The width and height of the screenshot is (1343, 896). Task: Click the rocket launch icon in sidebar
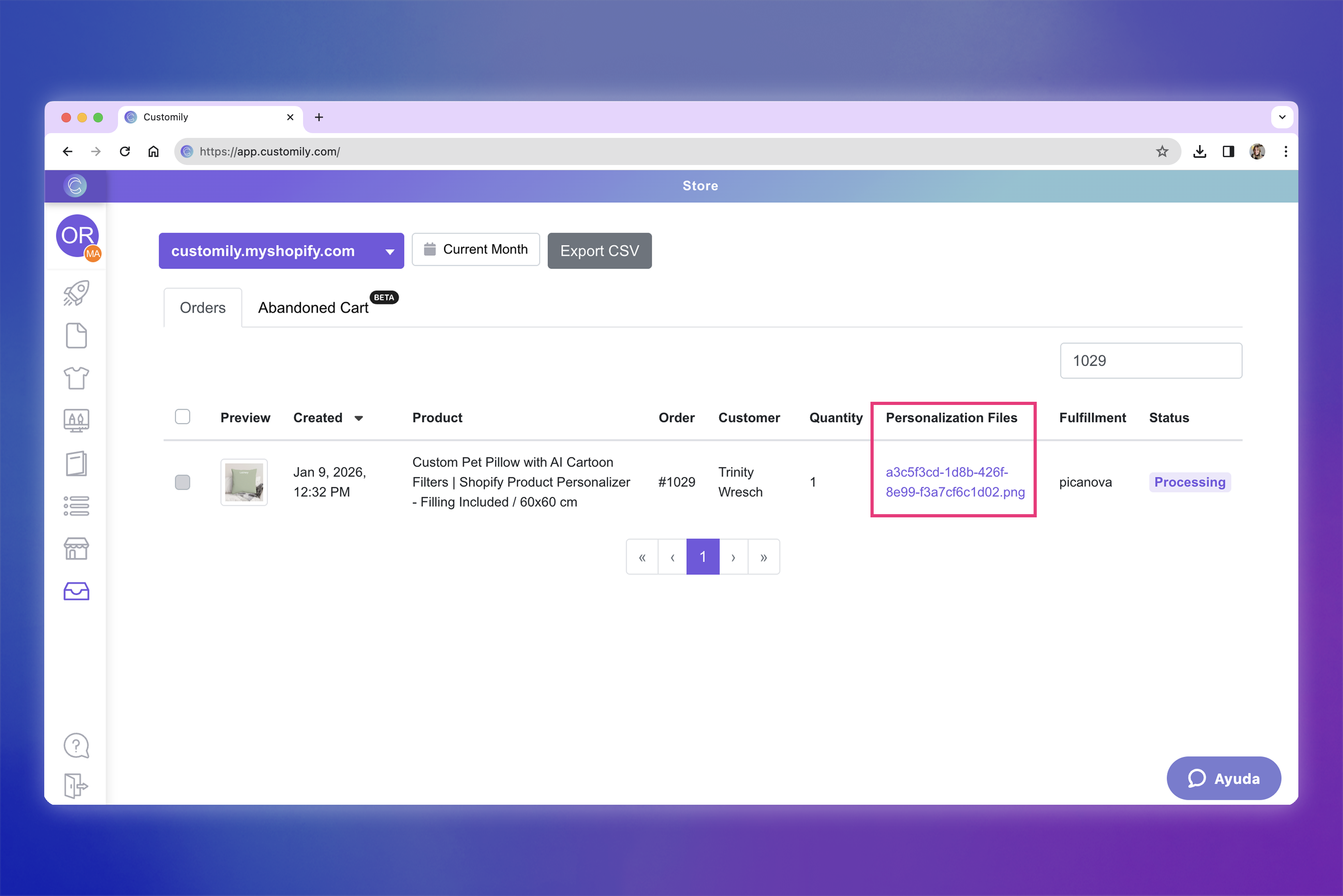coord(76,293)
